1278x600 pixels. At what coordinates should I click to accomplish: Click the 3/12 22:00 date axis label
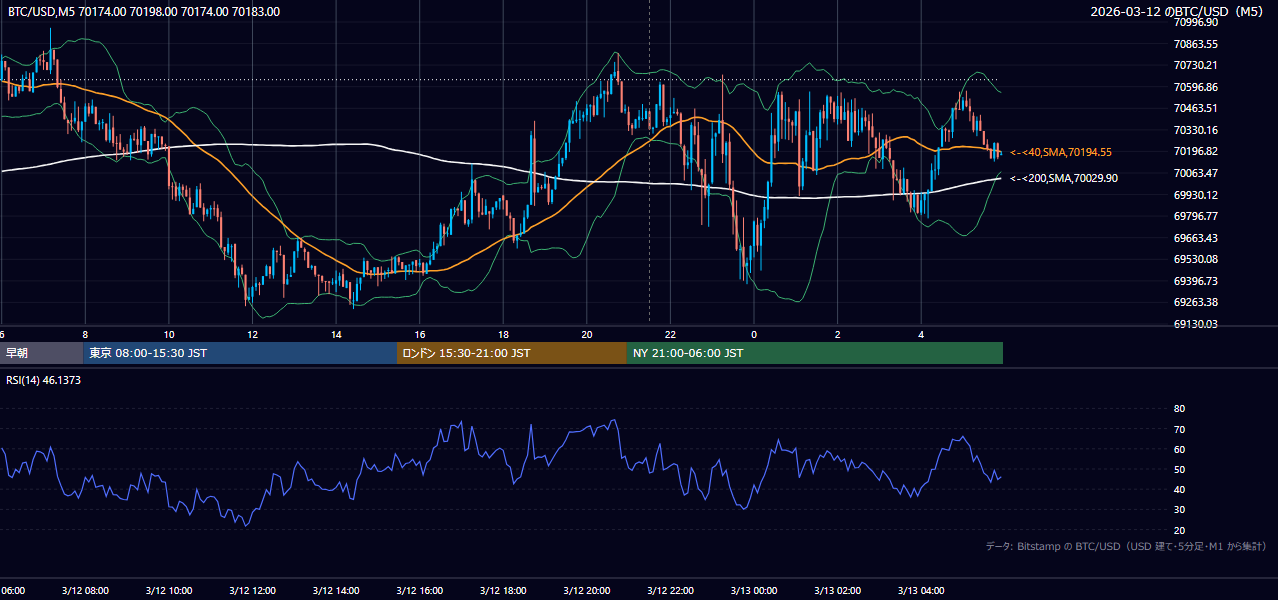[x=670, y=591]
